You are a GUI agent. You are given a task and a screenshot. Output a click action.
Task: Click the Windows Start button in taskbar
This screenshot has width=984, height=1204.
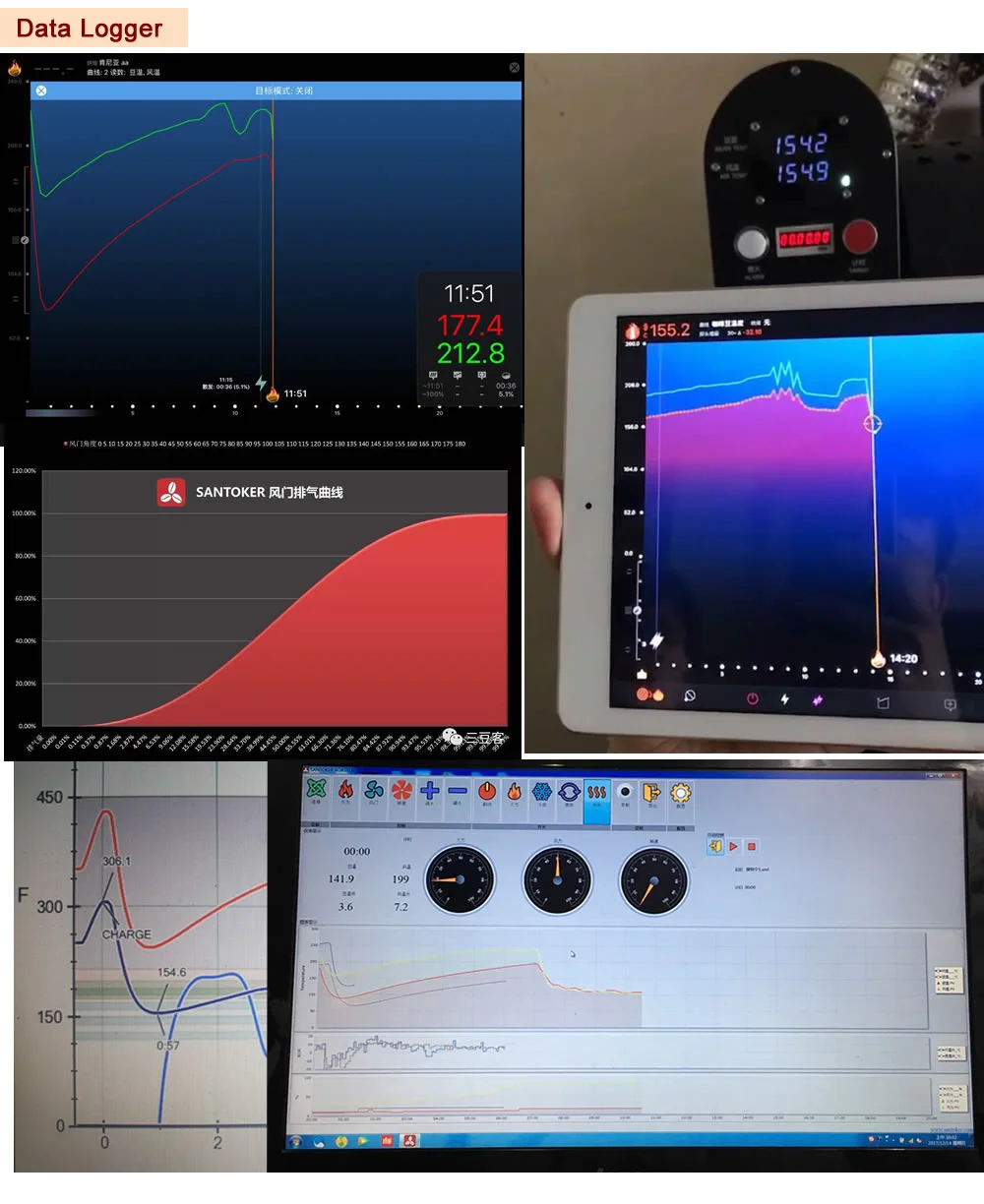pyautogui.click(x=295, y=1141)
